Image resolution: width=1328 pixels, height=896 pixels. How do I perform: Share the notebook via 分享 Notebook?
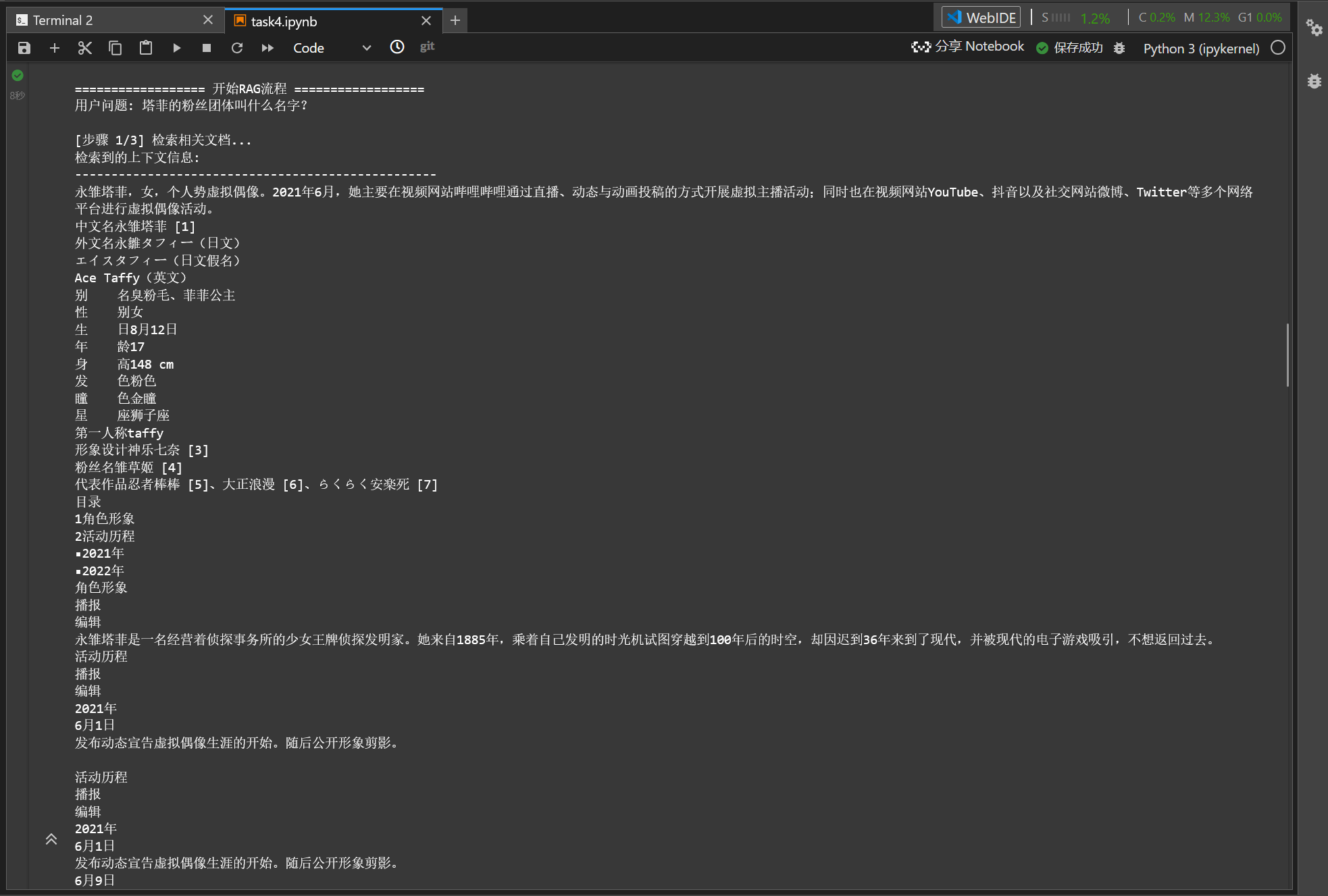968,47
